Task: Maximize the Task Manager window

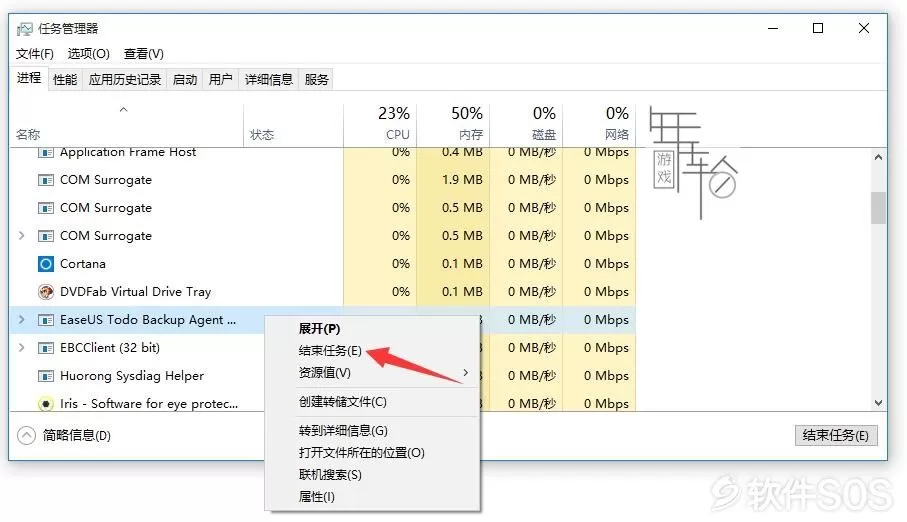Action: tap(818, 28)
